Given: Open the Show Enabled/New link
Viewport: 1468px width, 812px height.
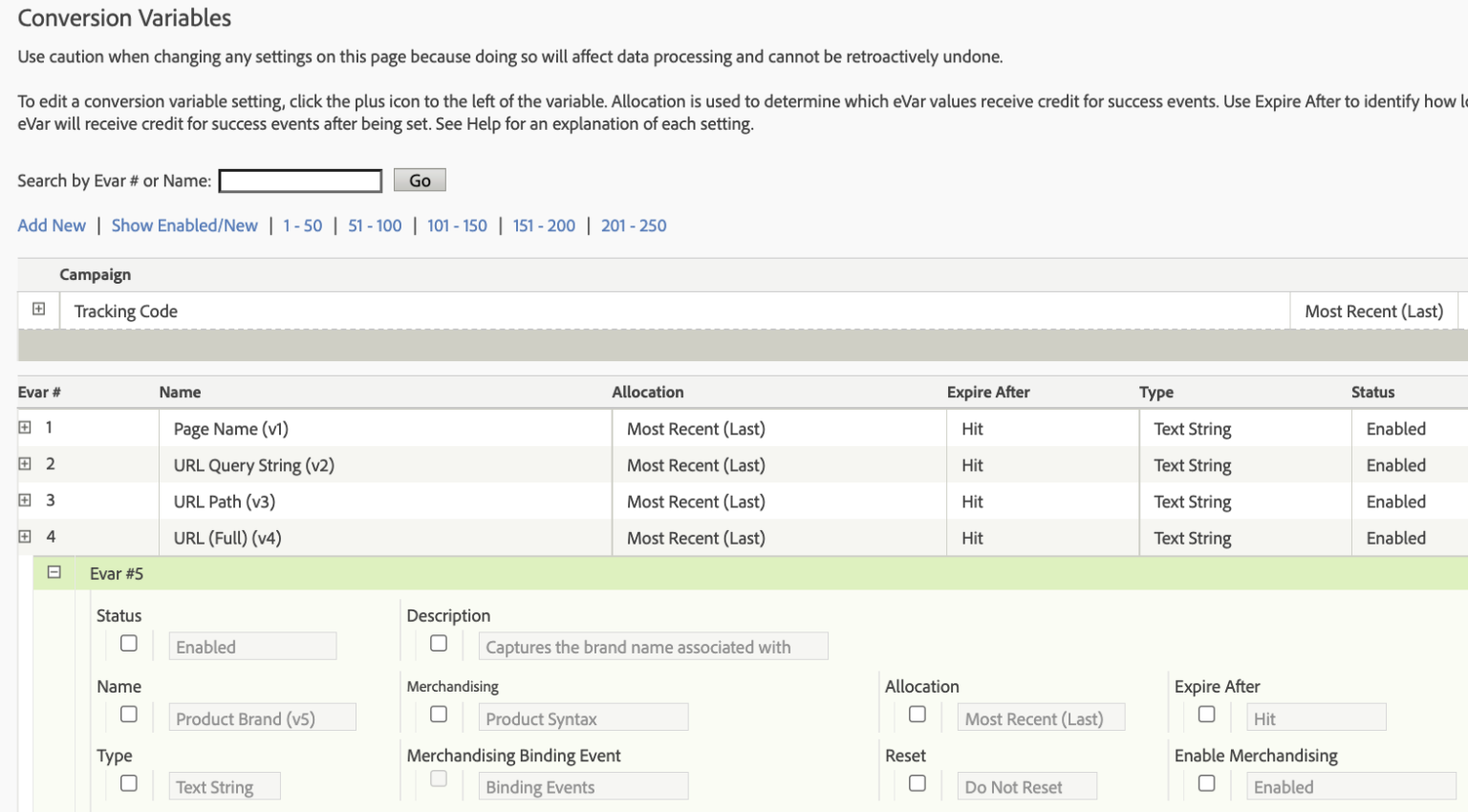Looking at the screenshot, I should click(184, 225).
